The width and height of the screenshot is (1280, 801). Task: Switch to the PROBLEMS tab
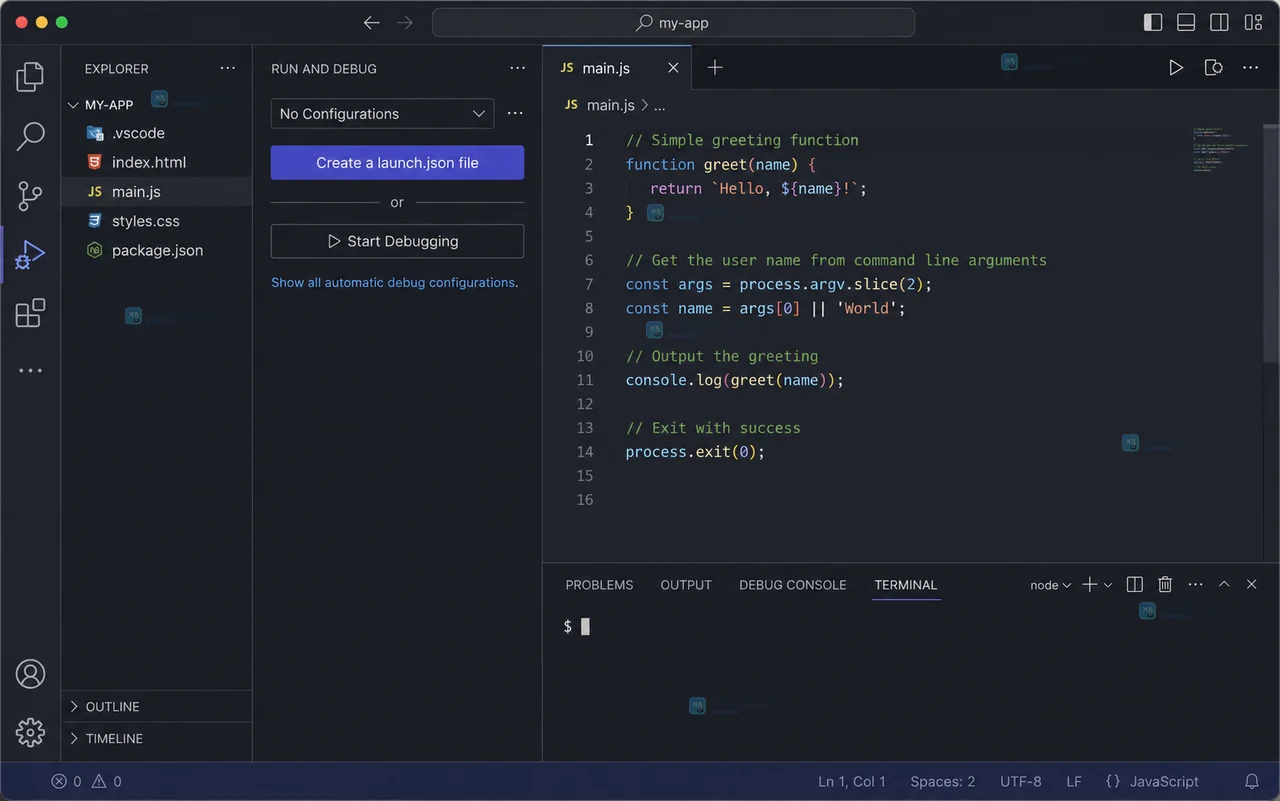pyautogui.click(x=599, y=585)
